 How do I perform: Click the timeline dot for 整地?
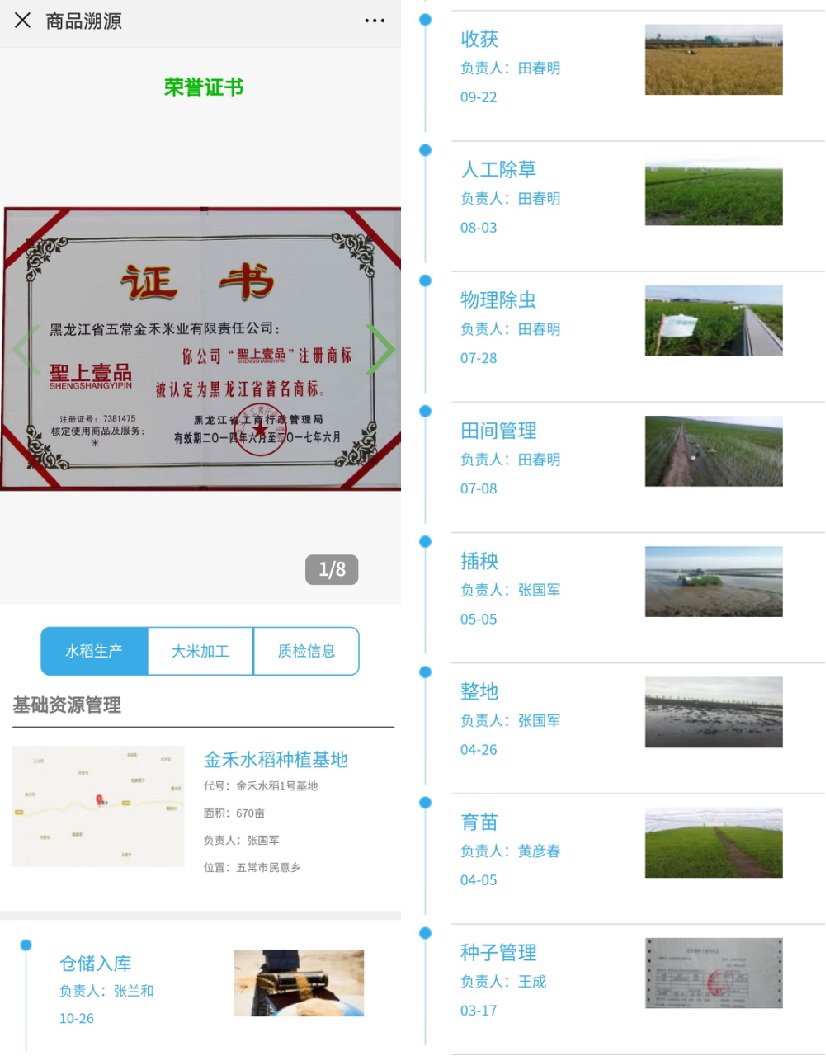coord(425,672)
